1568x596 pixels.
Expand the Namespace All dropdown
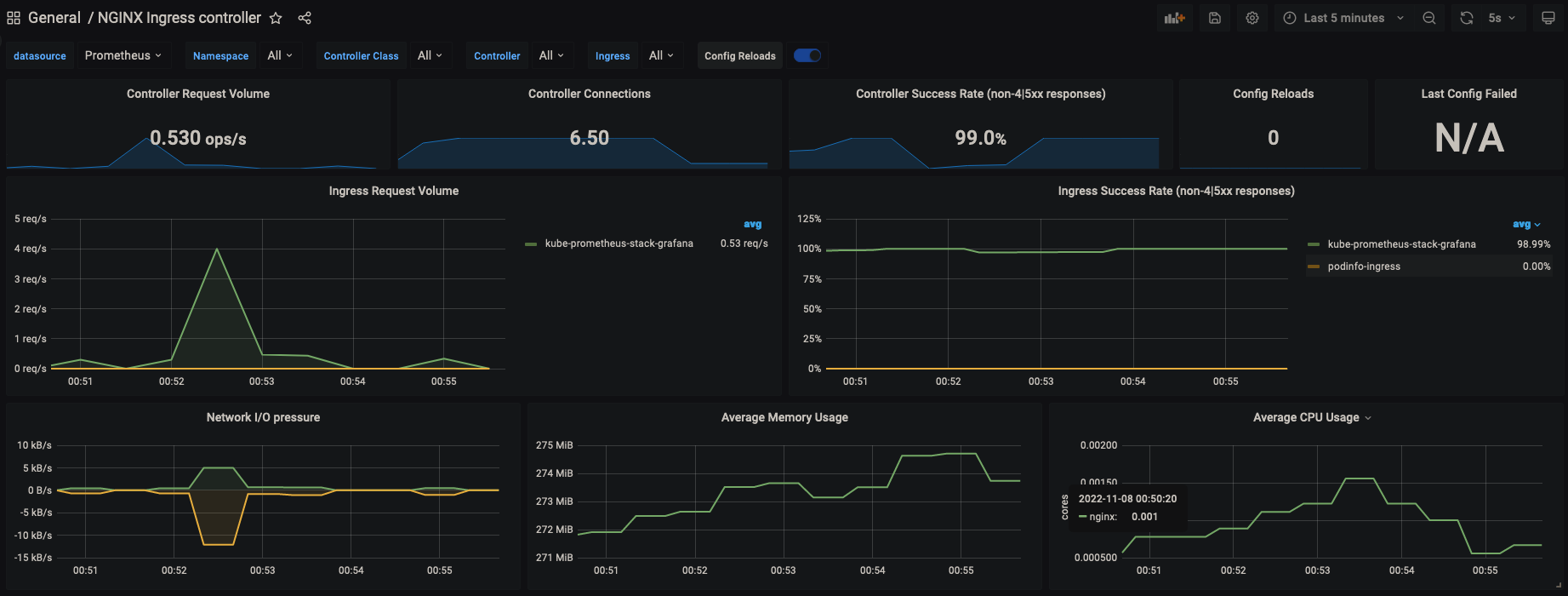click(x=280, y=55)
